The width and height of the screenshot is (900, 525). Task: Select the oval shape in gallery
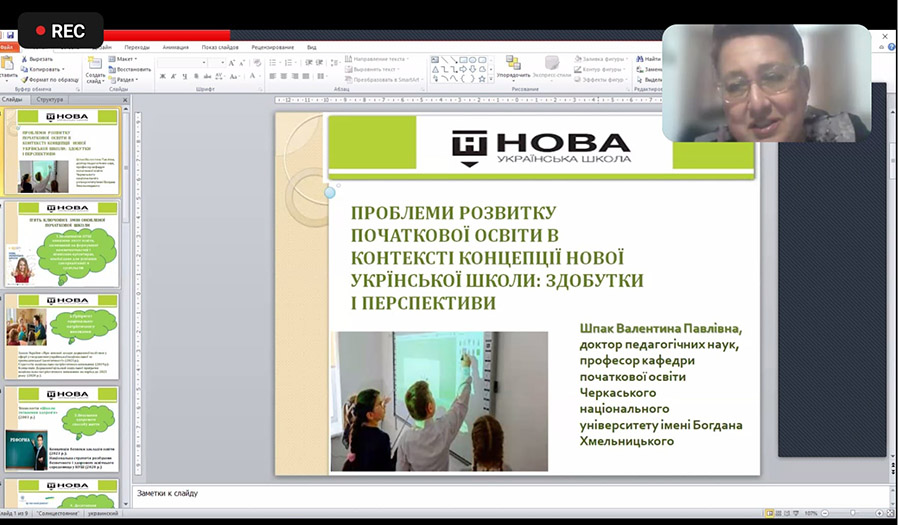pos(472,60)
